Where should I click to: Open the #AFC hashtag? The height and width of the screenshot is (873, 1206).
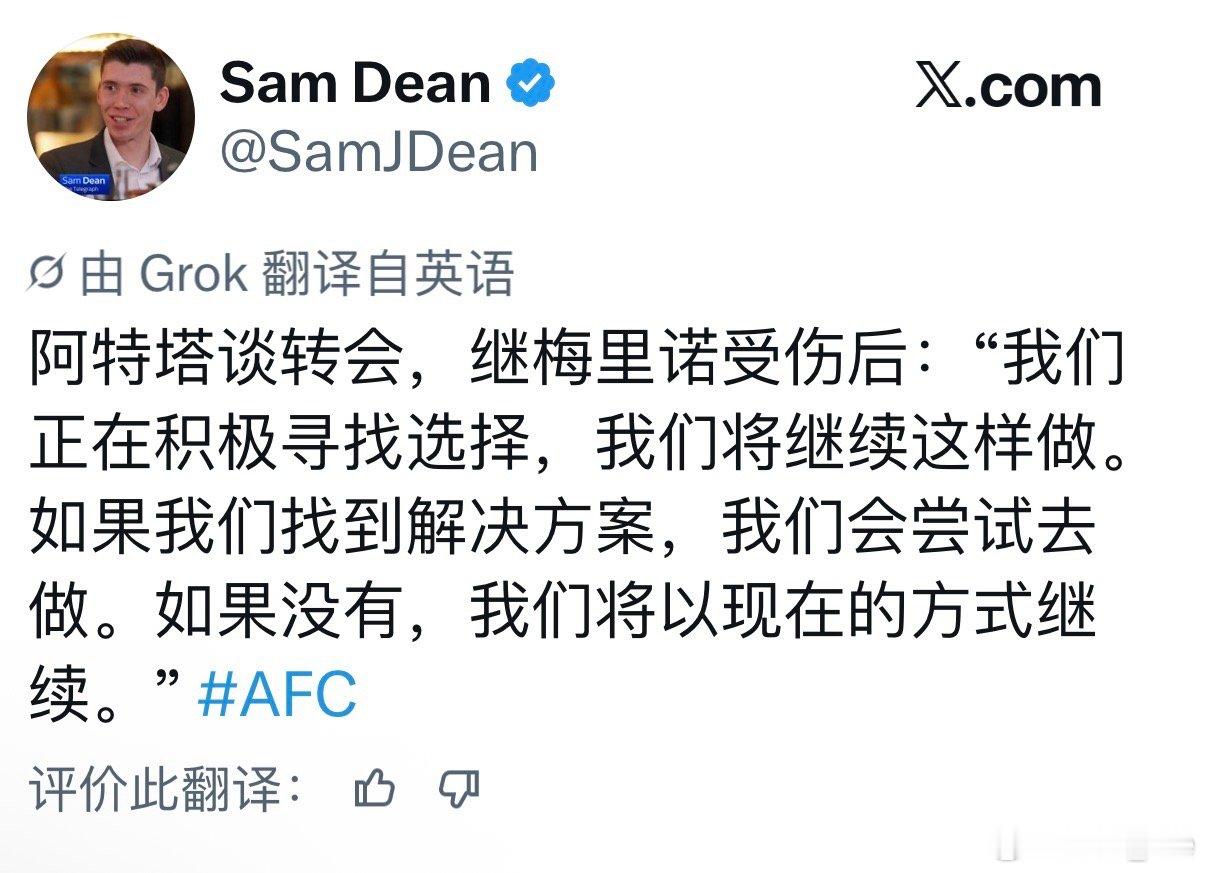coord(277,693)
